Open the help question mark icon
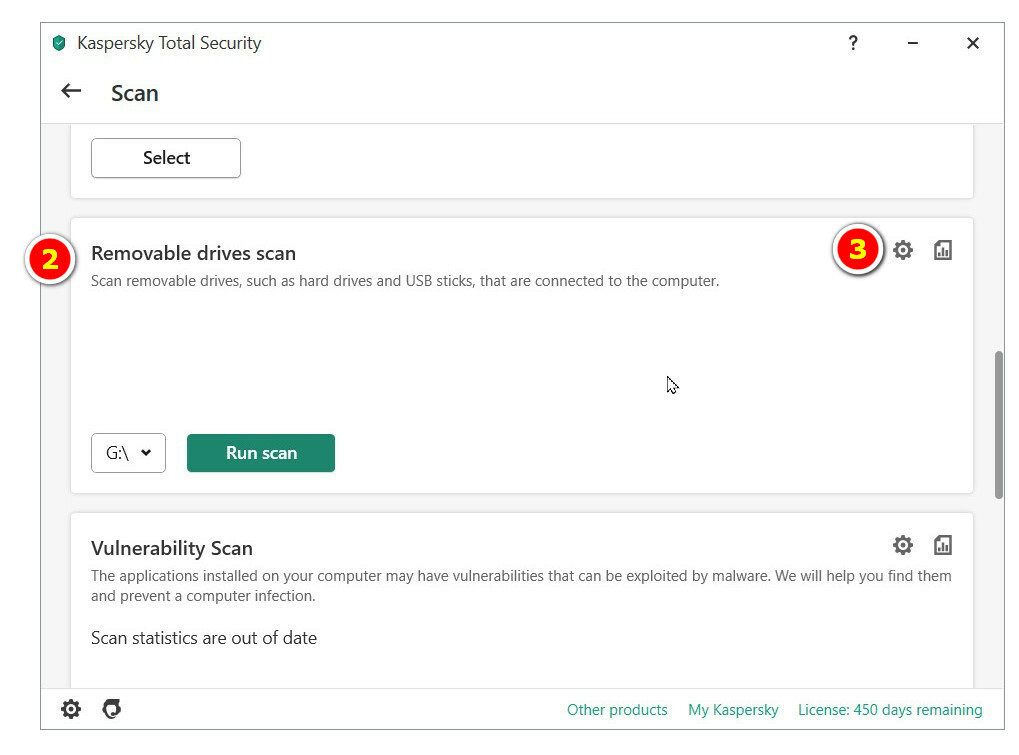This screenshot has width=1019, height=755. [853, 43]
